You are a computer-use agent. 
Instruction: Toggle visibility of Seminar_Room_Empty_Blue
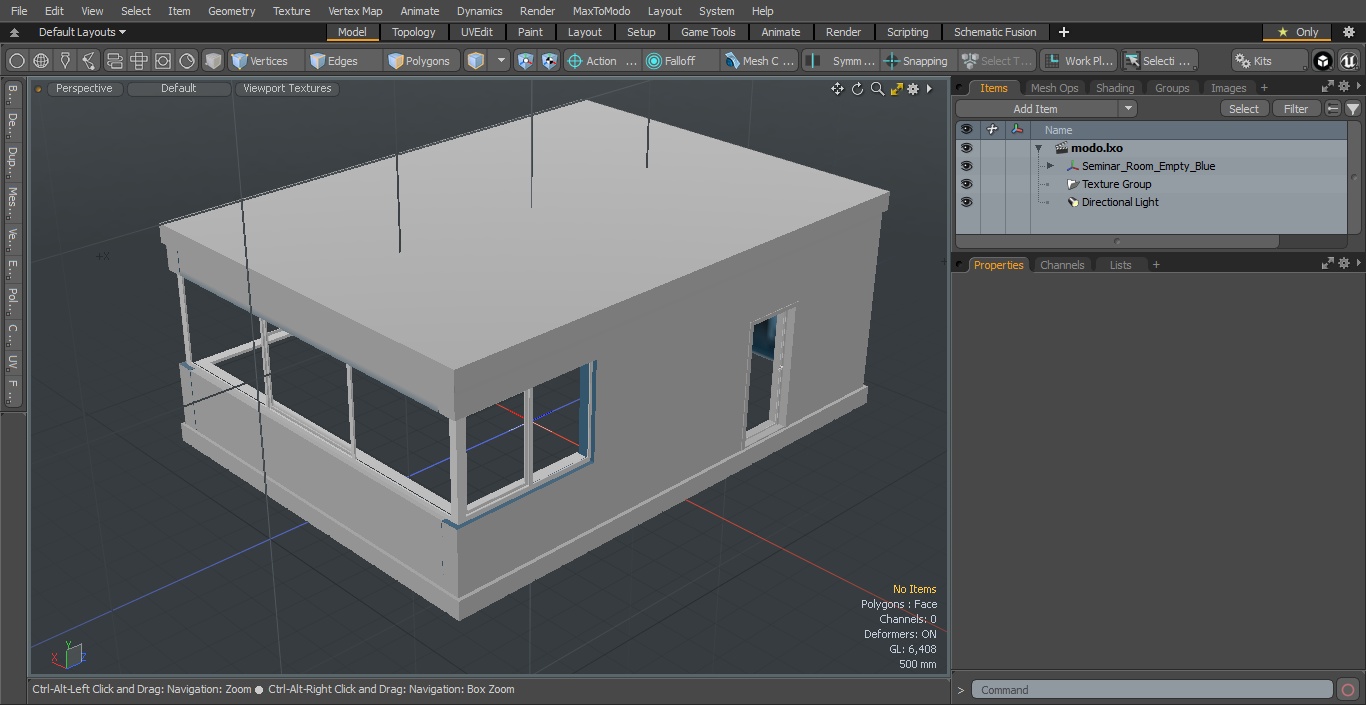tap(966, 166)
